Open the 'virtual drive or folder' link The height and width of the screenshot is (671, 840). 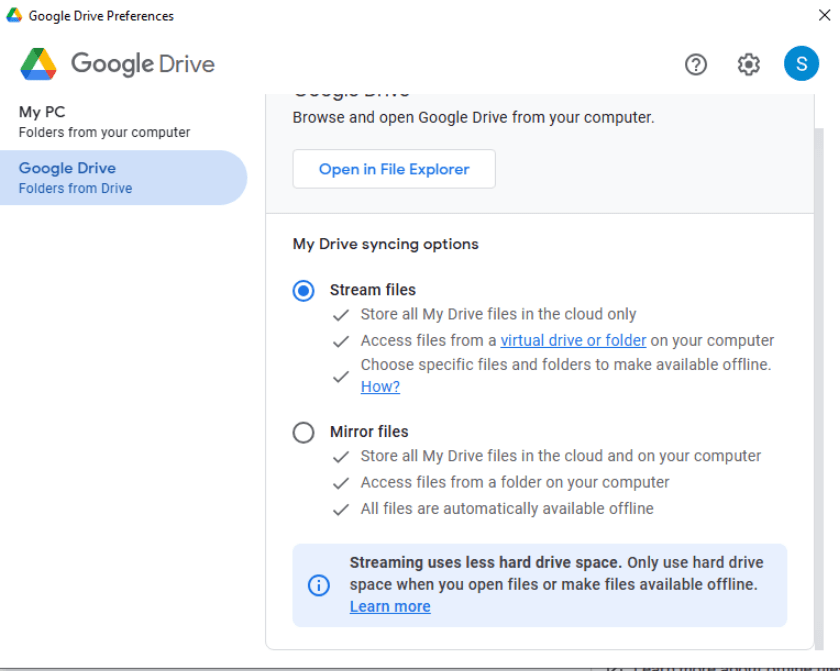pyautogui.click(x=573, y=340)
